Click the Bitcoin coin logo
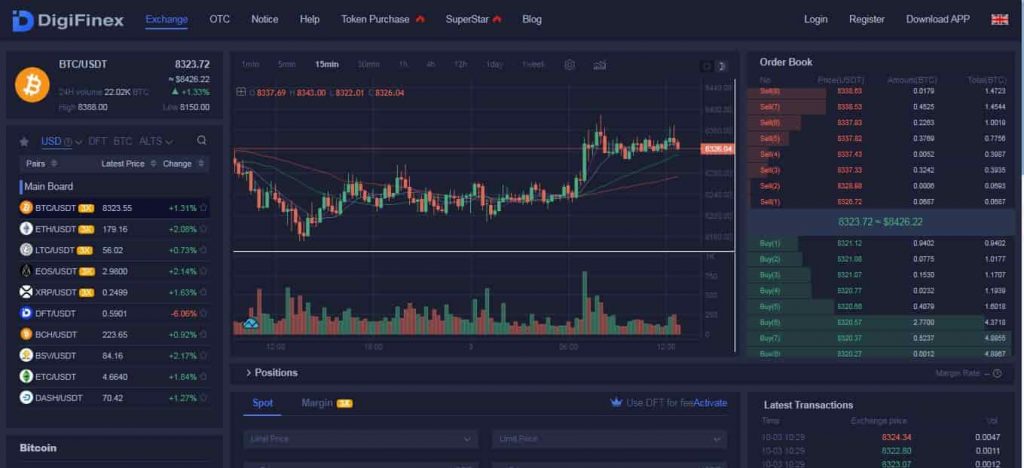Image resolution: width=1024 pixels, height=468 pixels. tap(32, 84)
